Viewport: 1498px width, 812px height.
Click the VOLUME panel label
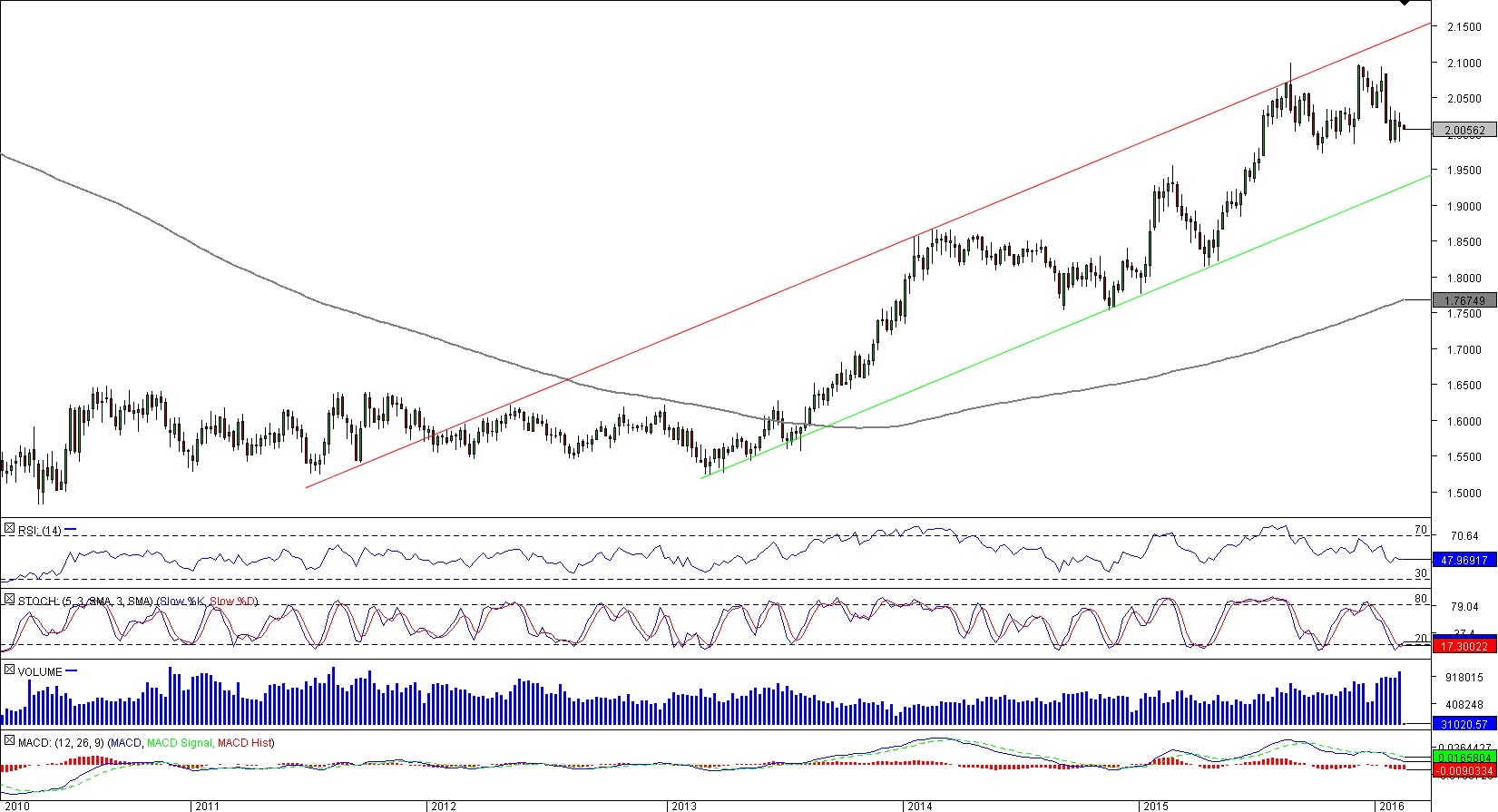click(x=40, y=671)
